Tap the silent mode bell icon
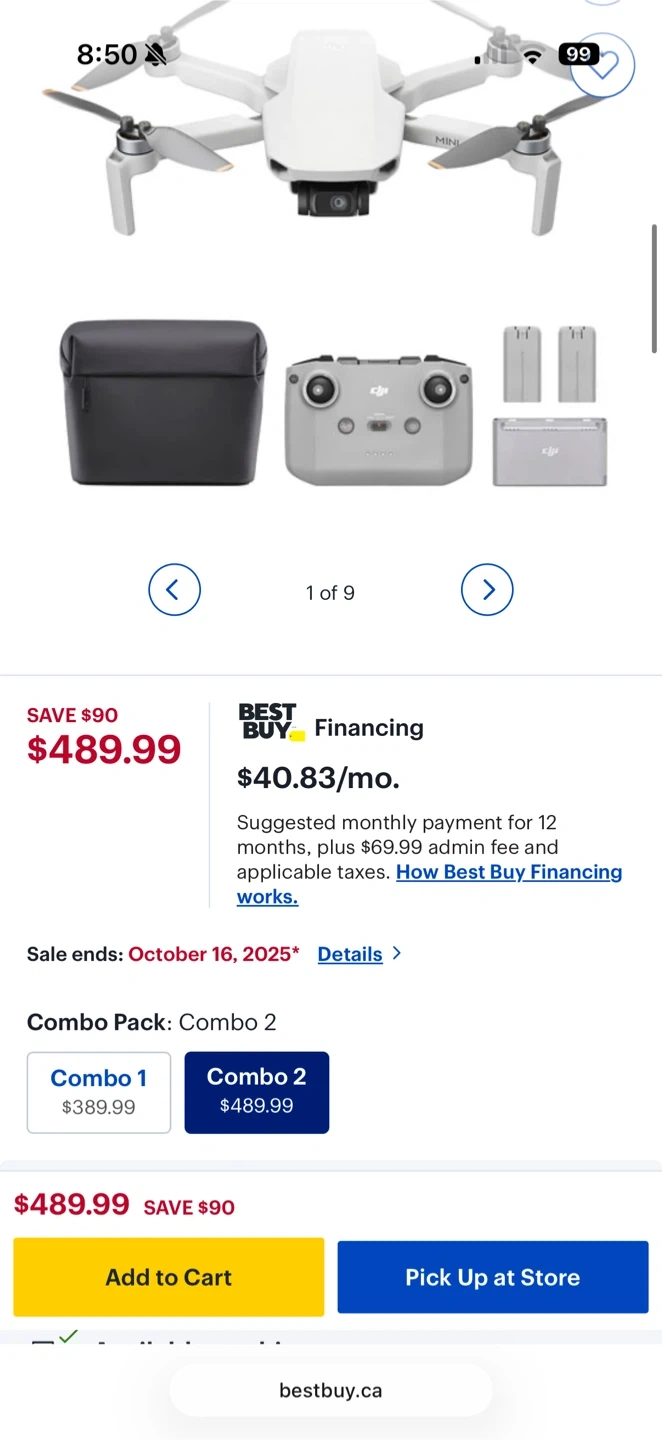This screenshot has width=662, height=1440. (156, 55)
